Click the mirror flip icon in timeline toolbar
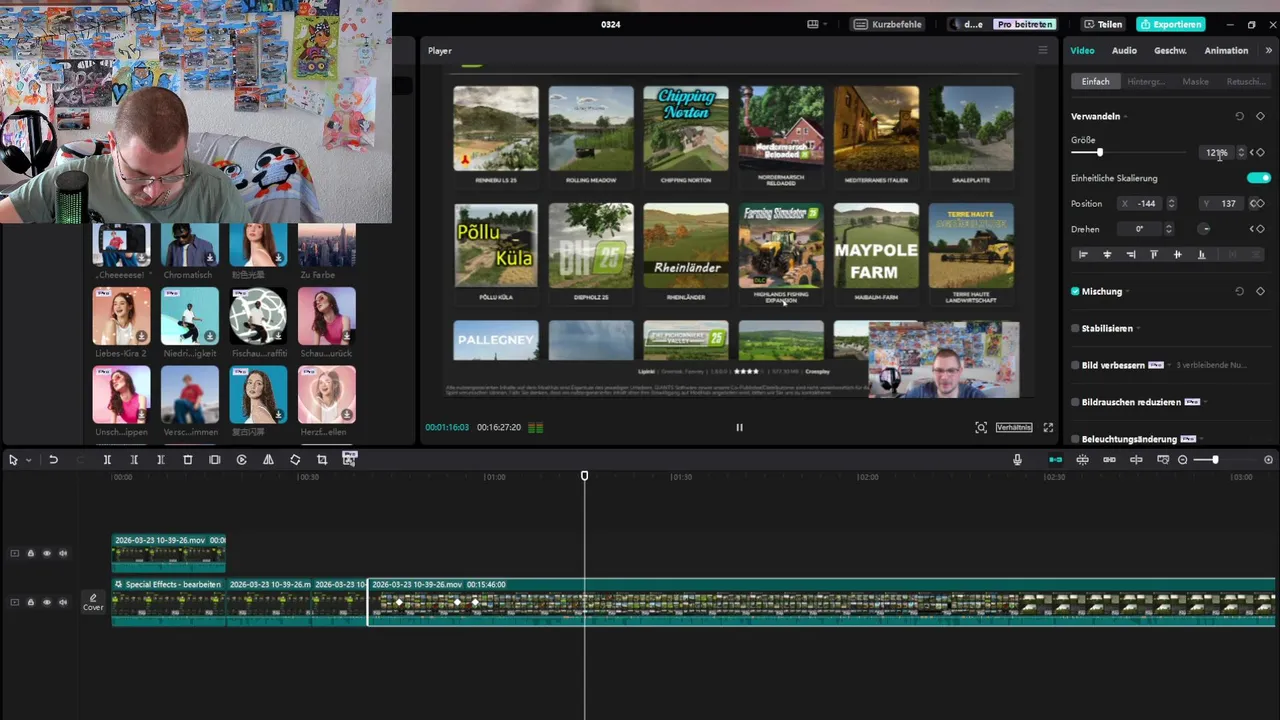 pyautogui.click(x=268, y=460)
